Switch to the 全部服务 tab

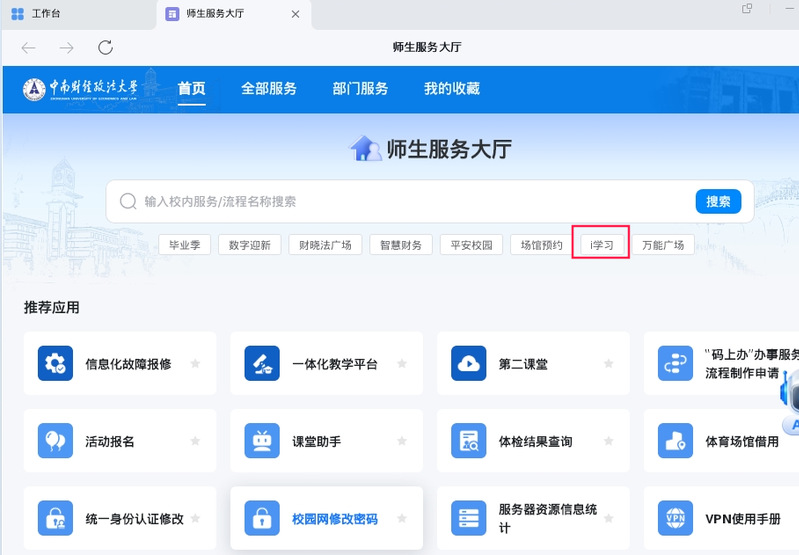click(269, 89)
